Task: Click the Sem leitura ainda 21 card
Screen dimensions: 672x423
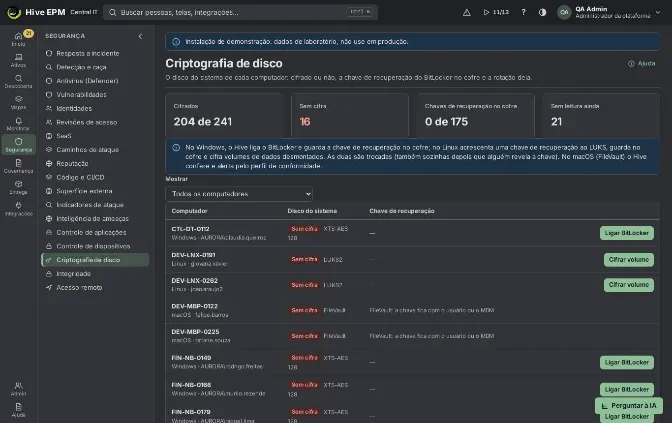Action: [601, 116]
